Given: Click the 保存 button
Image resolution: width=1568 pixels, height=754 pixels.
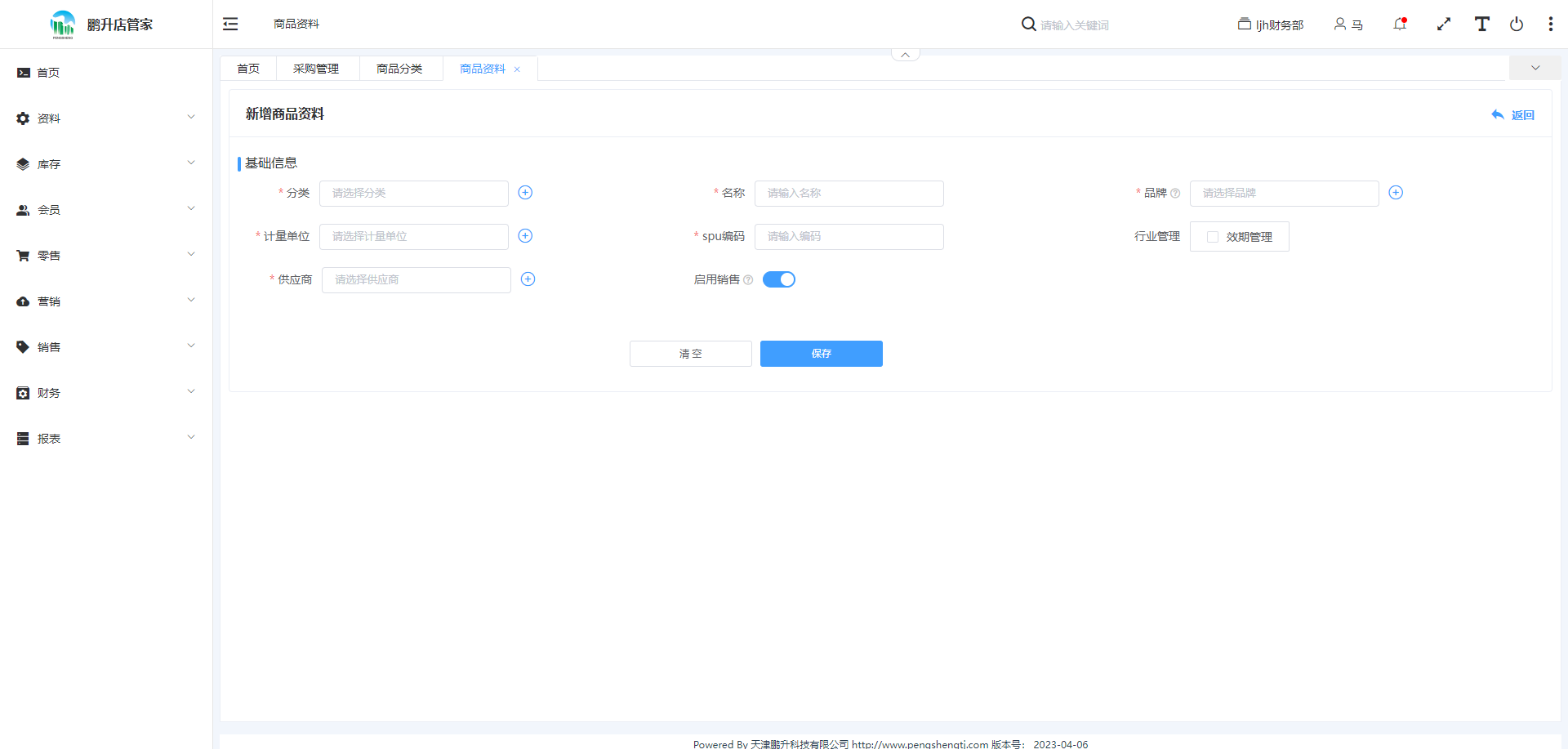Looking at the screenshot, I should tap(822, 354).
